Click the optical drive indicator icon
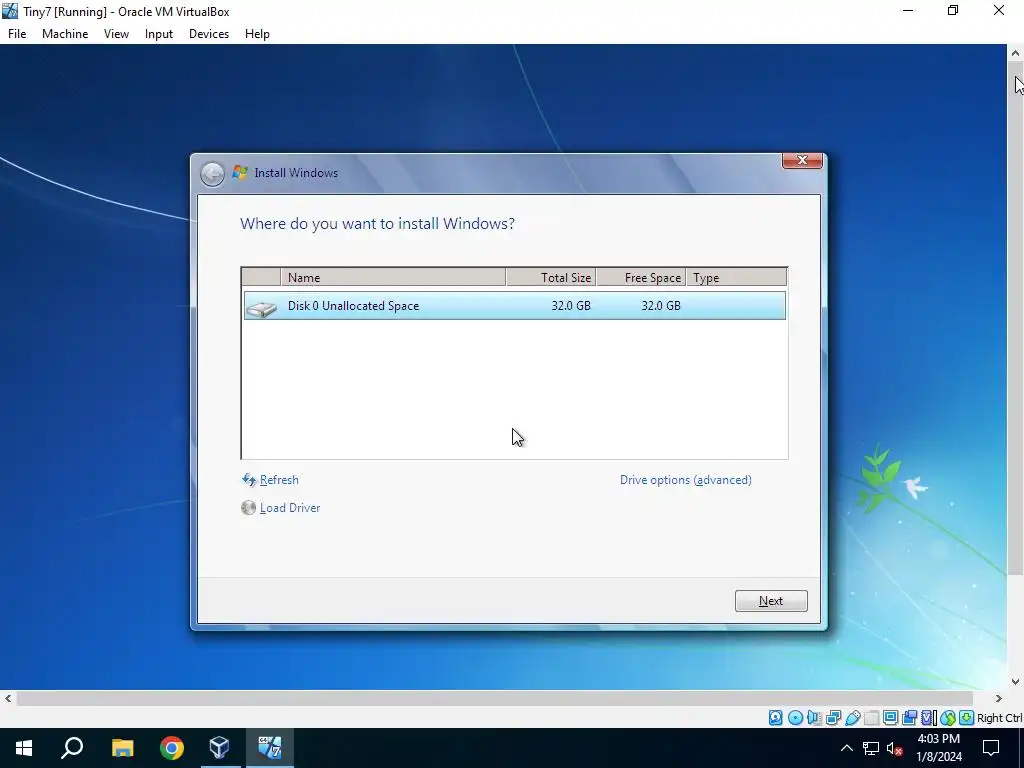1024x768 pixels. coord(795,718)
